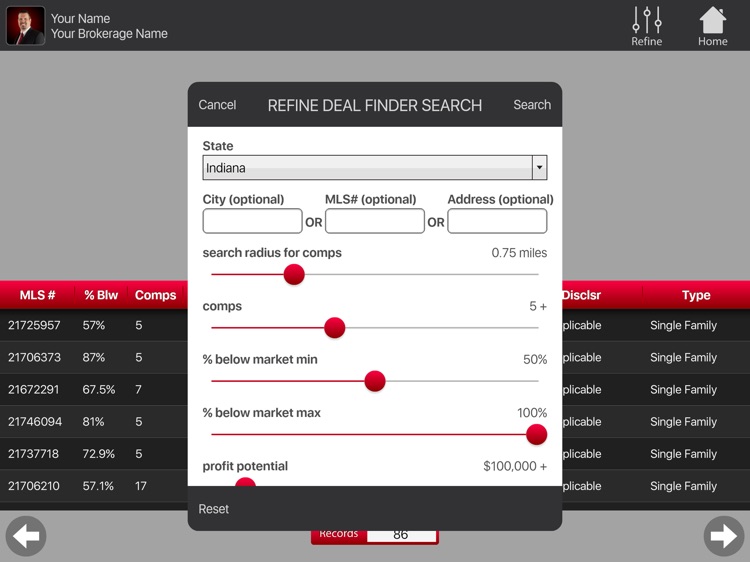Sort by MLS # column header

coord(37,295)
